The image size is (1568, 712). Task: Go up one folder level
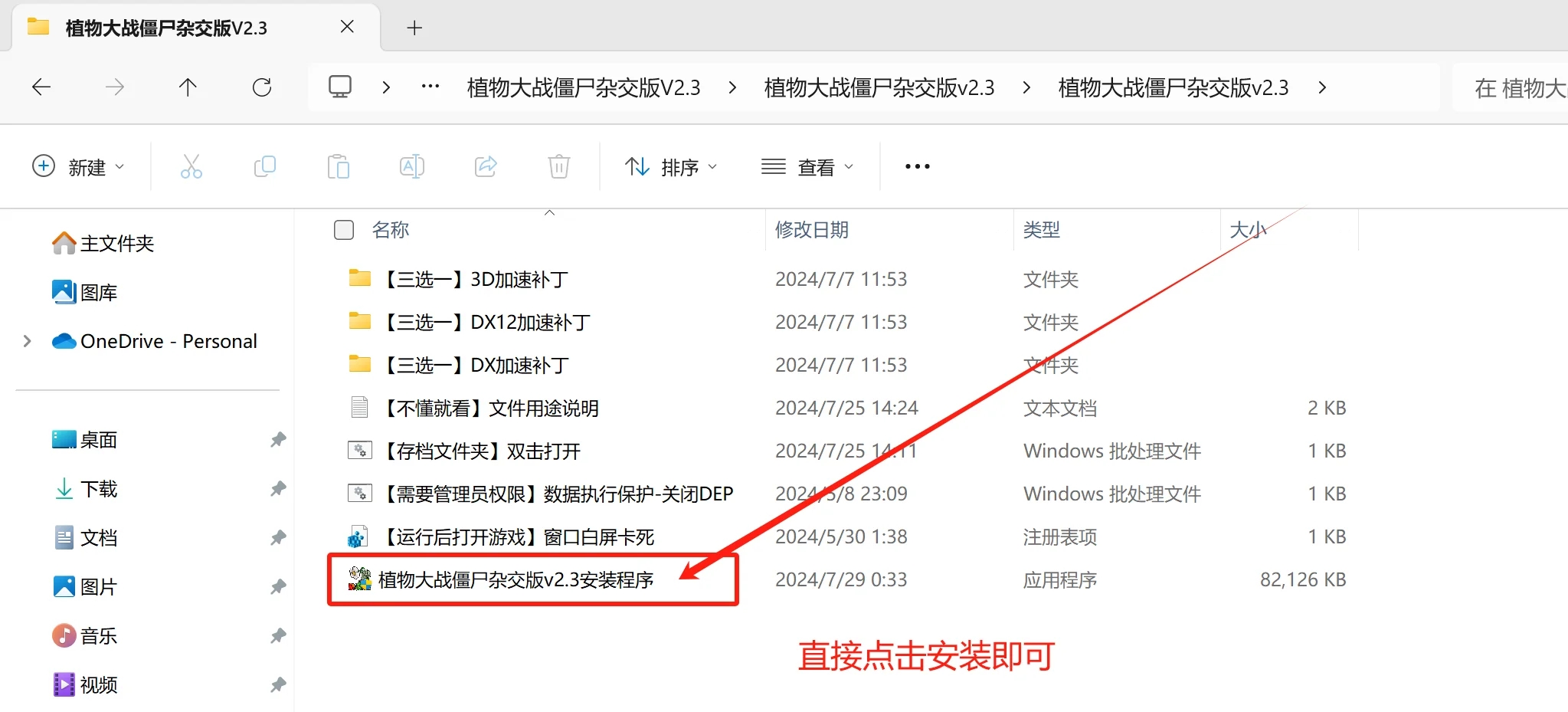click(188, 87)
